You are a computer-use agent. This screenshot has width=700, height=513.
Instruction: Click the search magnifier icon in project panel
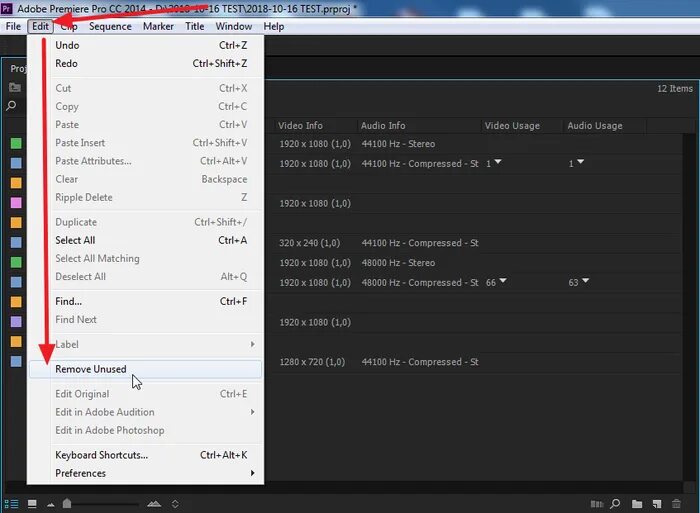[x=12, y=106]
